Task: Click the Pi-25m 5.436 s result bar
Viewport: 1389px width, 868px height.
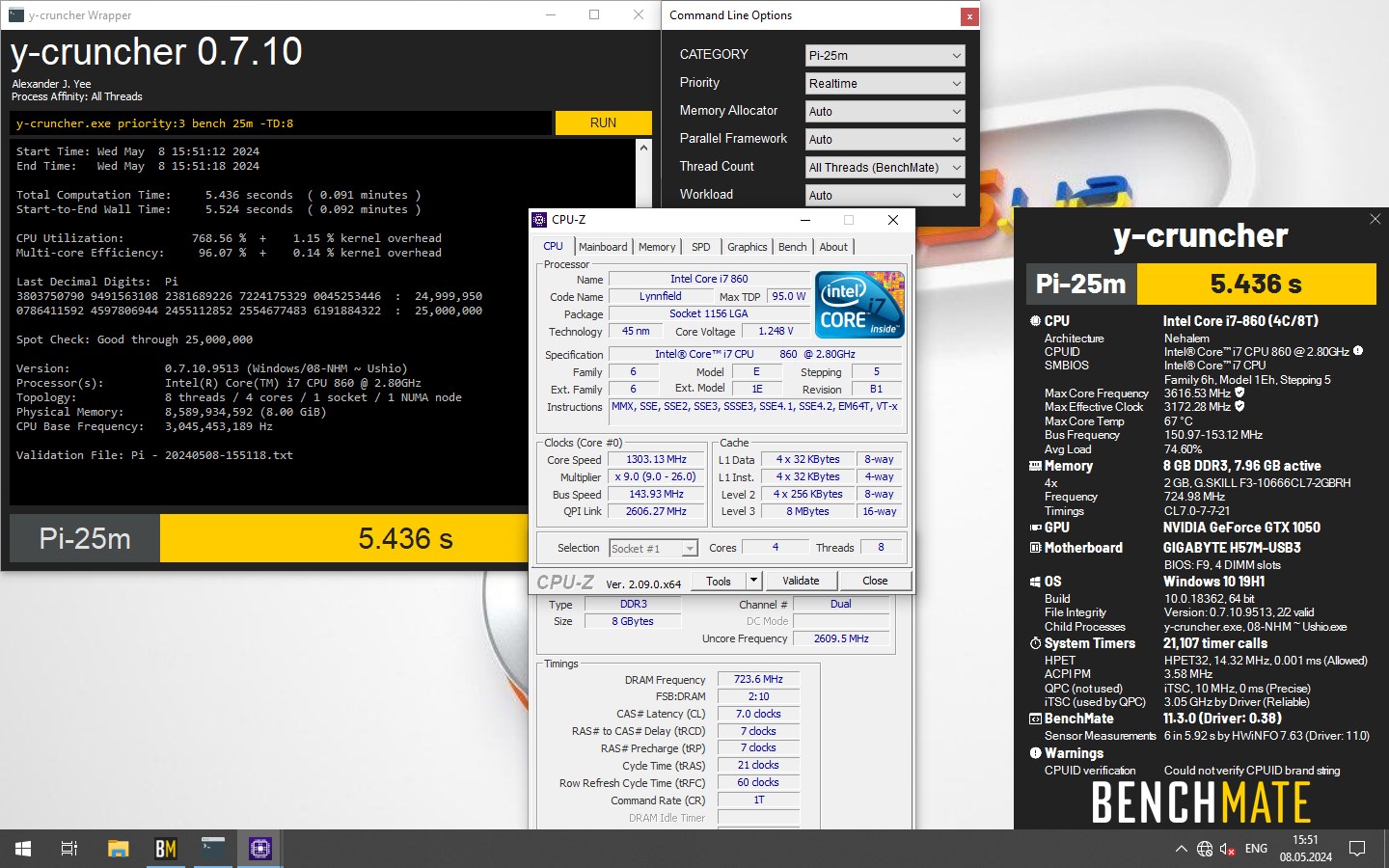Action: pos(270,538)
